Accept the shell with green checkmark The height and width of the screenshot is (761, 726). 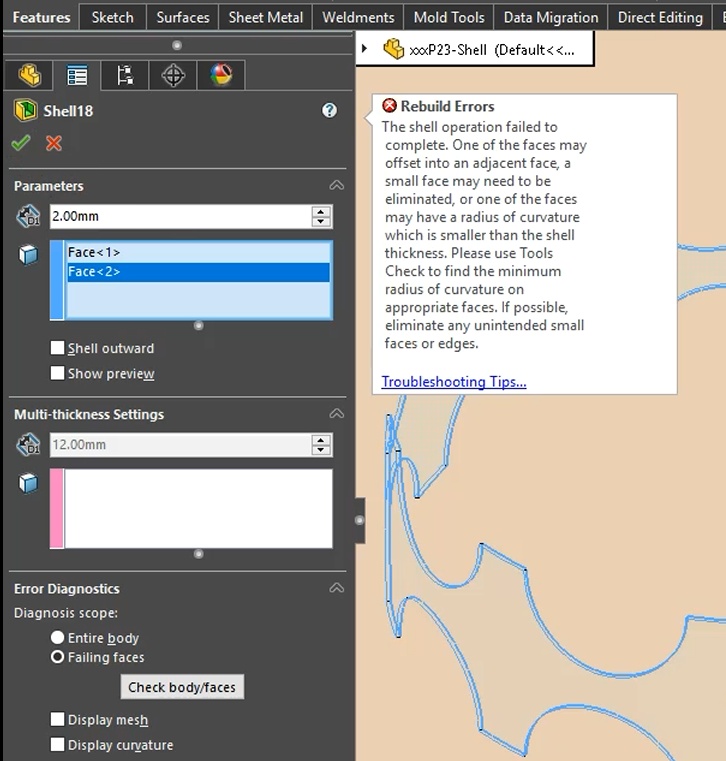coord(21,143)
